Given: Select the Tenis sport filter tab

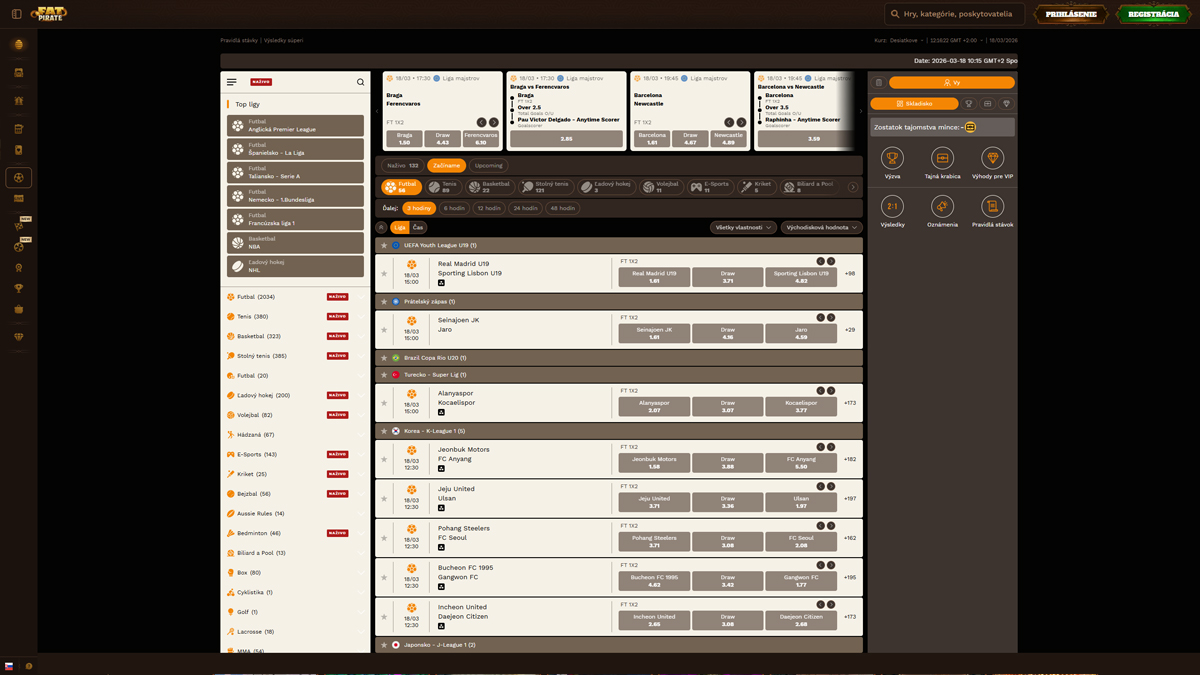Looking at the screenshot, I should 443,187.
